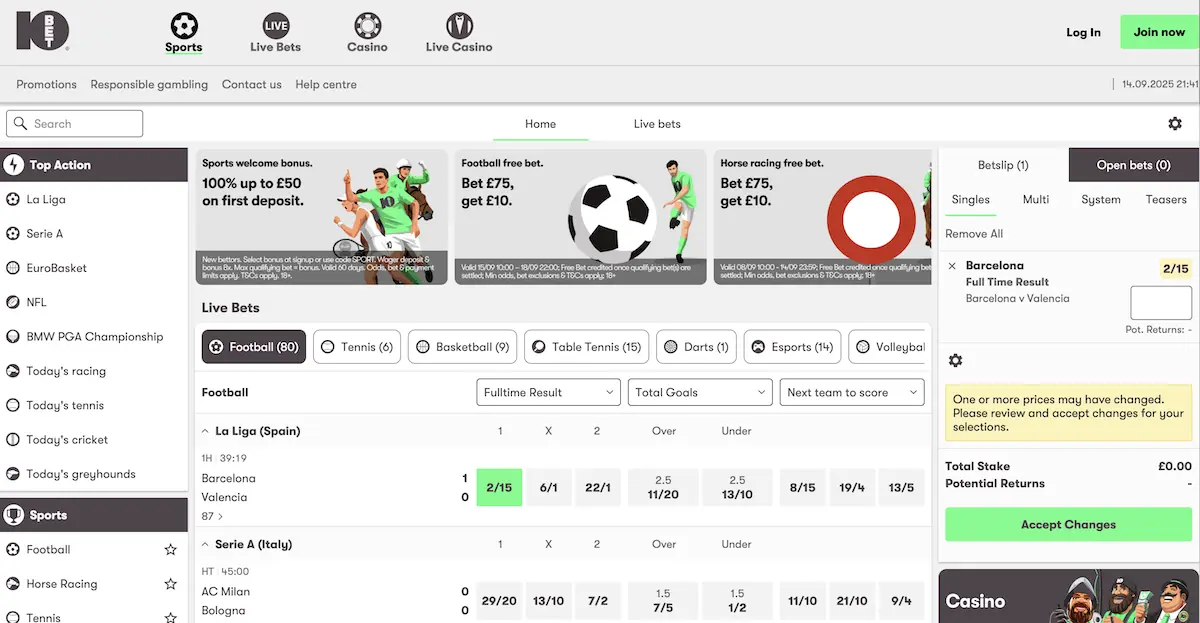The height and width of the screenshot is (623, 1200).
Task: Open the Live Casino dealer icon
Action: click(x=458, y=25)
